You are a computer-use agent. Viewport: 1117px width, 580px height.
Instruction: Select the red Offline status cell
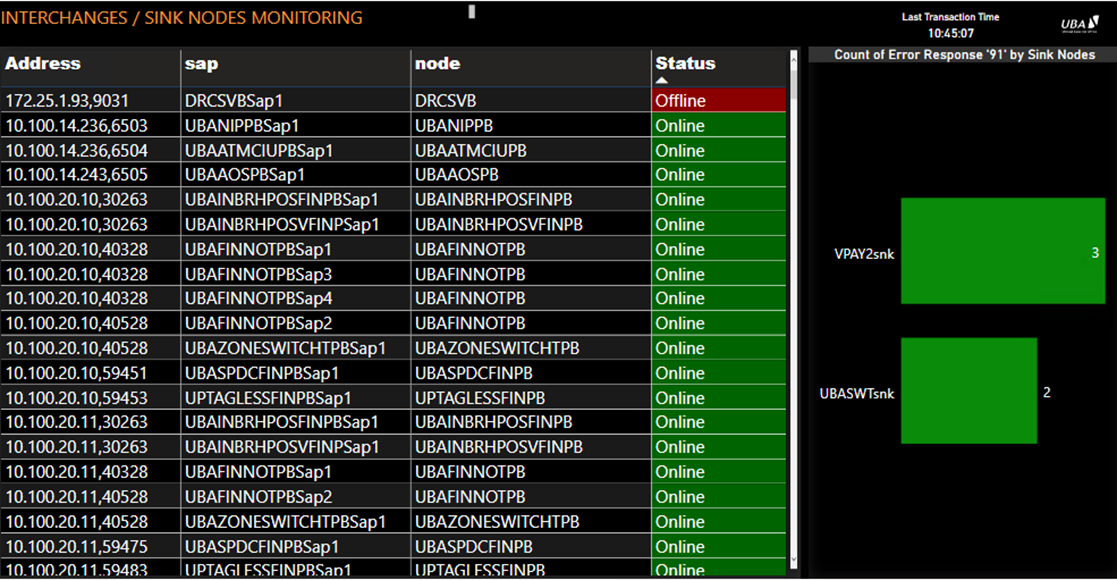pos(718,101)
